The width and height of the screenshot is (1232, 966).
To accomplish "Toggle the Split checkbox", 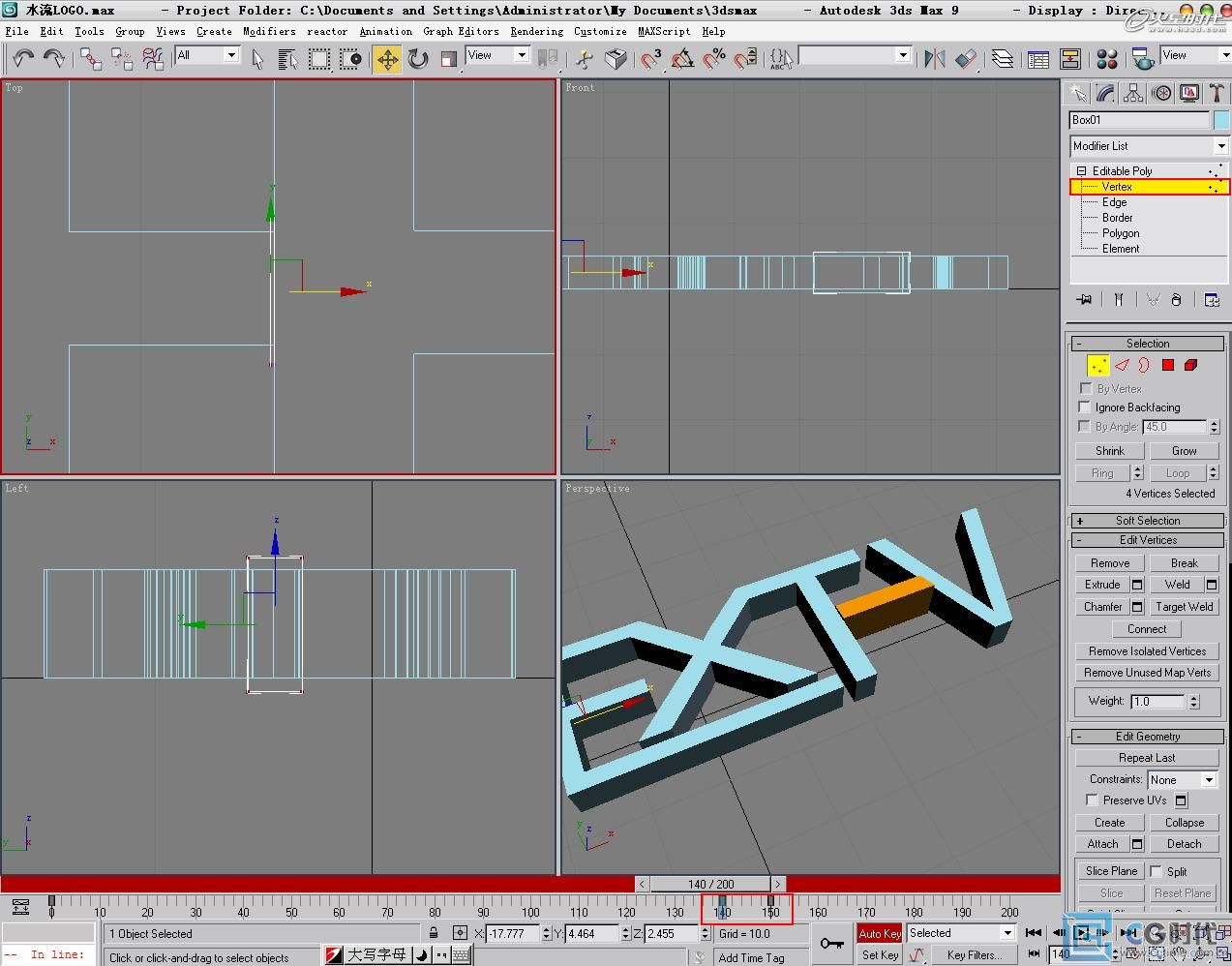I will coord(1156,871).
